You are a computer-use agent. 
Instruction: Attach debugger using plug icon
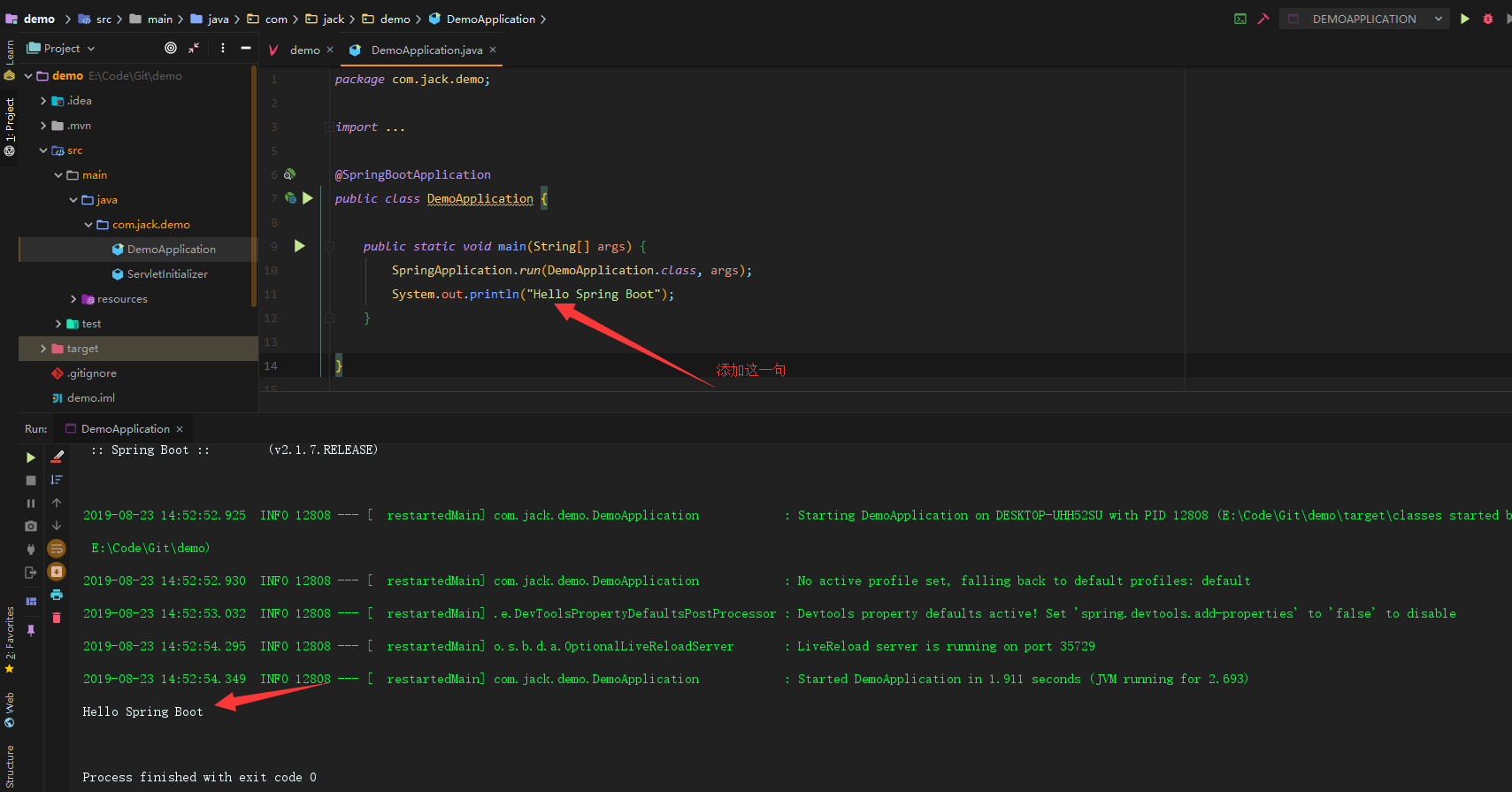click(31, 549)
